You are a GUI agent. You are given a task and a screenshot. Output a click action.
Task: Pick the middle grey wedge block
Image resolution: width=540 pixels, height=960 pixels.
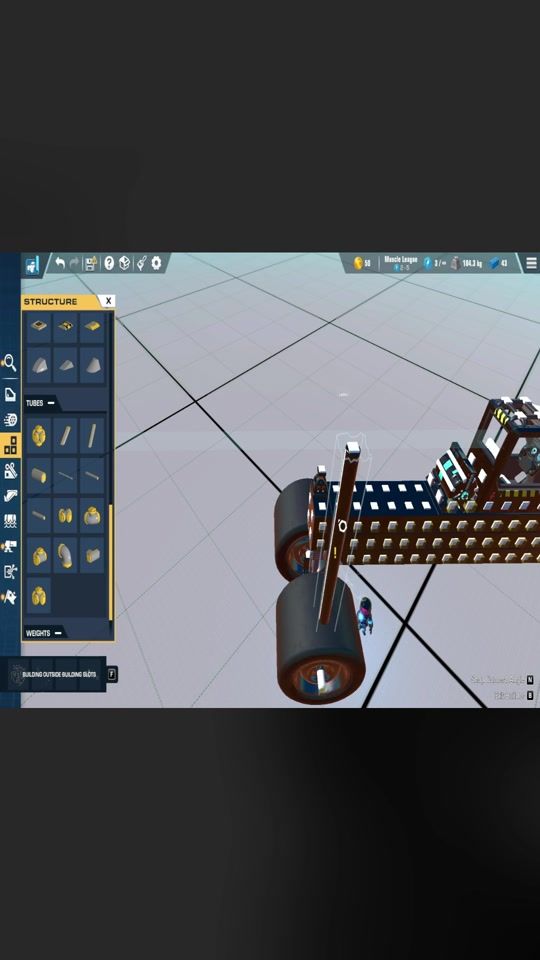point(65,365)
